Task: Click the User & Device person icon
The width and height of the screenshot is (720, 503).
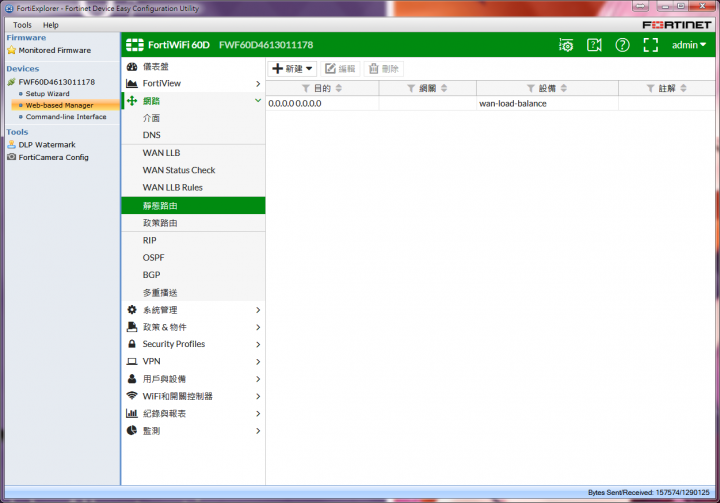Action: [x=132, y=379]
